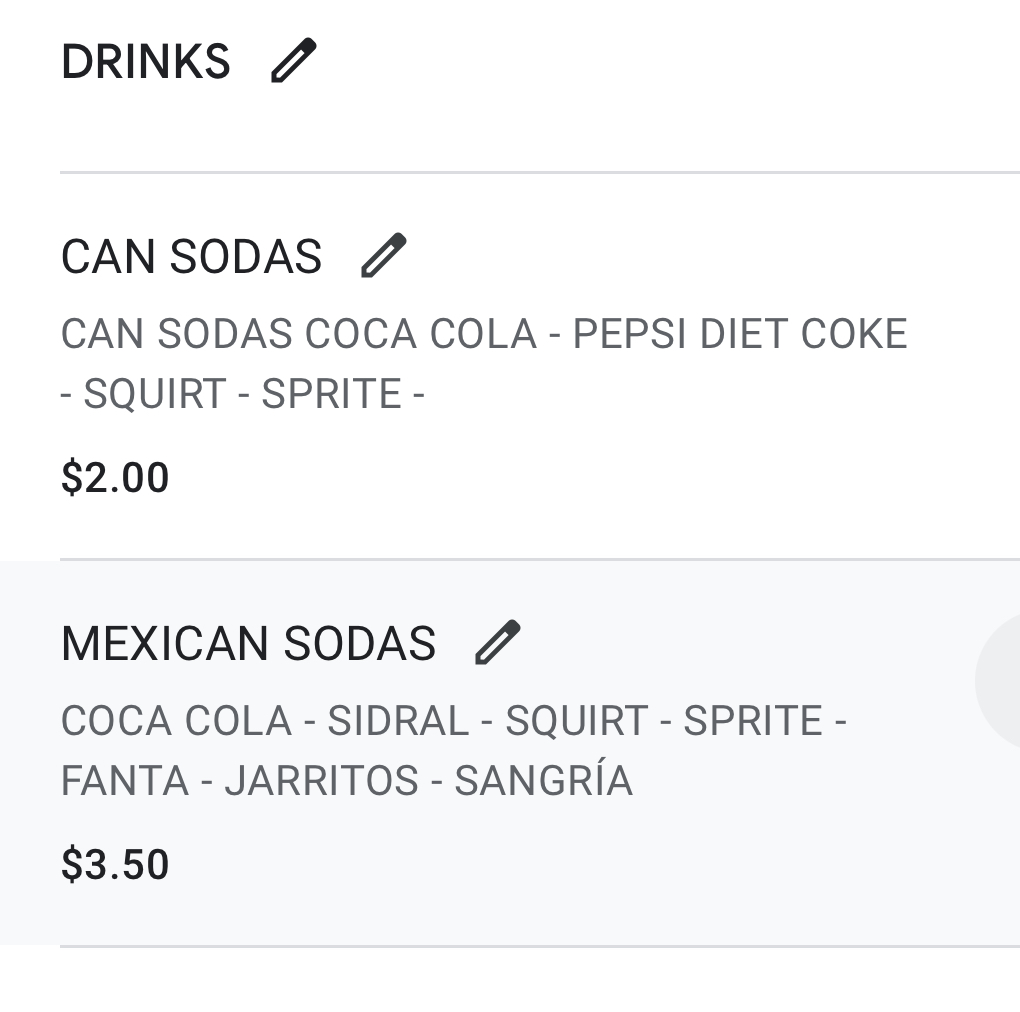The width and height of the screenshot is (1020, 1012).
Task: Click the $2.00 price under CAN SODAS
Action: (115, 478)
